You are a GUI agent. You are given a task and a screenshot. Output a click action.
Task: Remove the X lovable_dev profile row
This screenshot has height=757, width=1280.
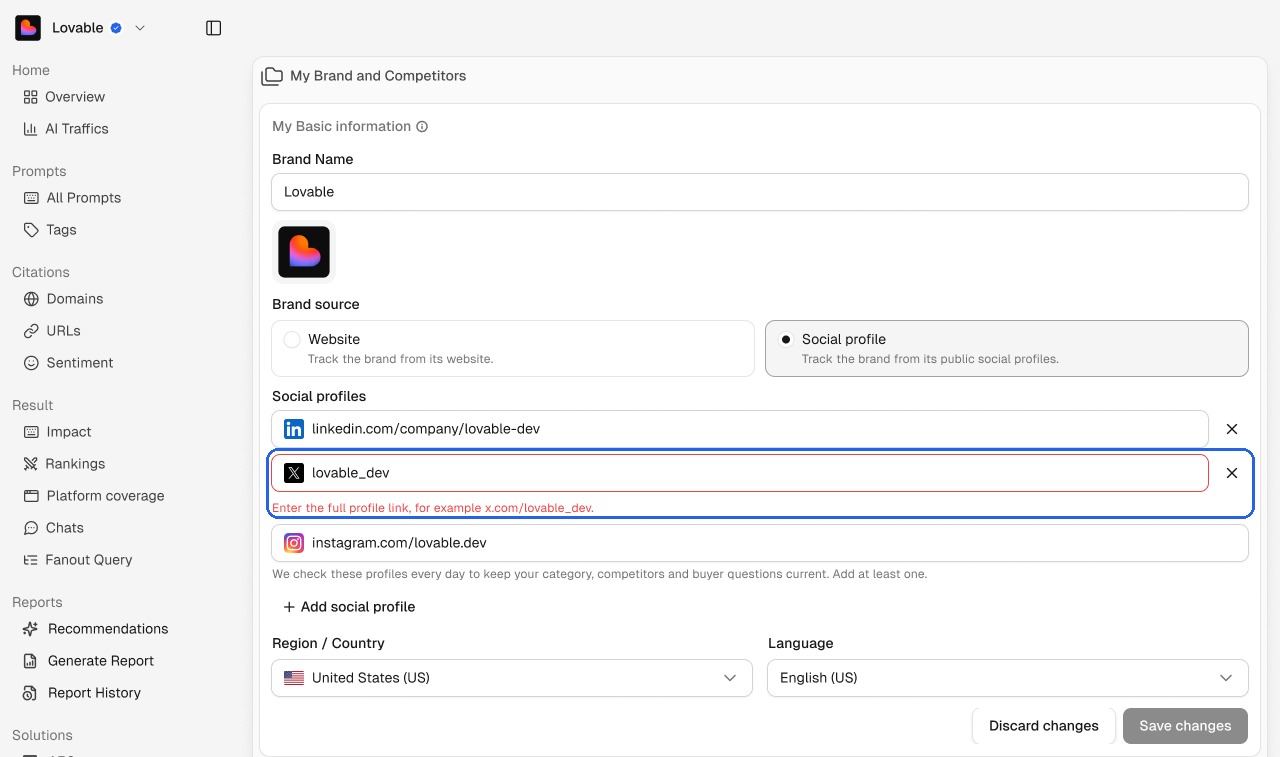click(x=1232, y=473)
